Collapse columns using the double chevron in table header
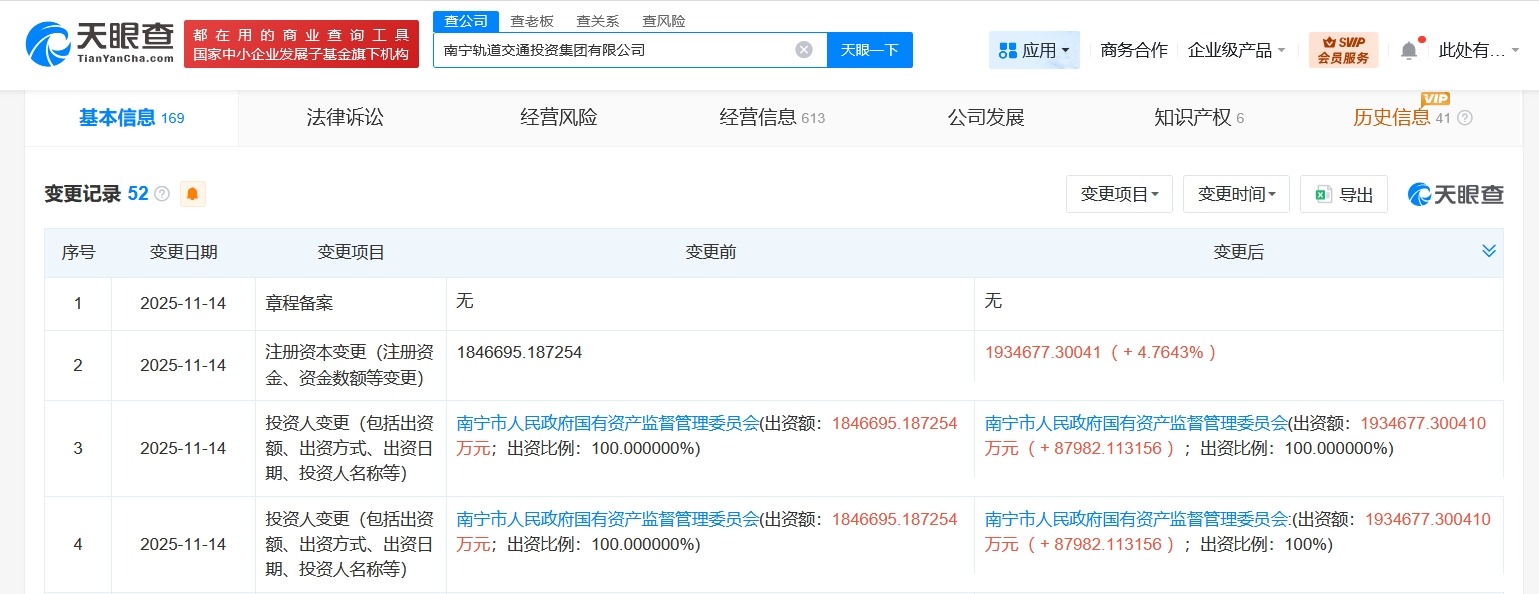Image resolution: width=1539 pixels, height=594 pixels. point(1487,252)
